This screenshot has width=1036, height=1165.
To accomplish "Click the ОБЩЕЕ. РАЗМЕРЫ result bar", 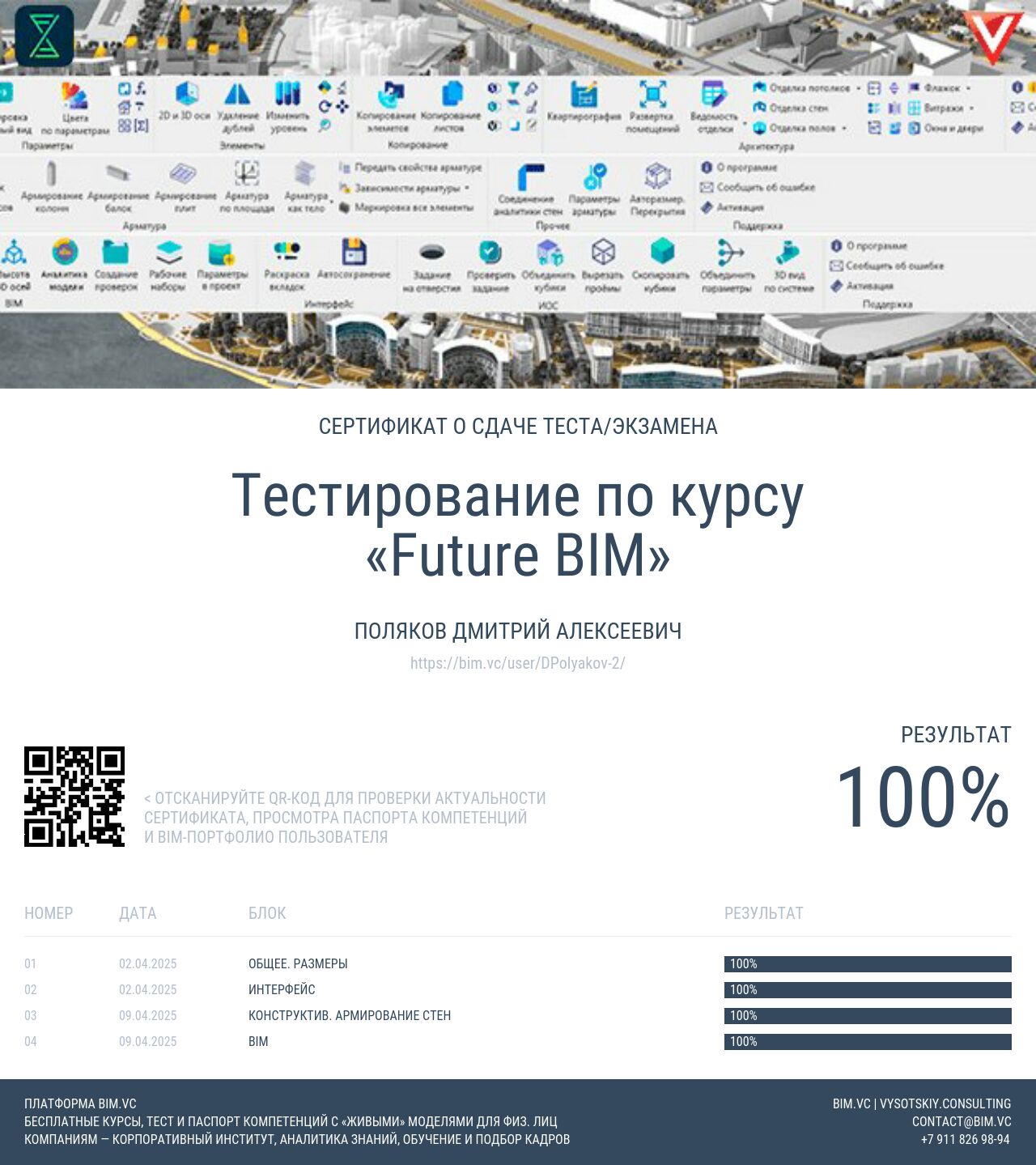I will click(868, 963).
